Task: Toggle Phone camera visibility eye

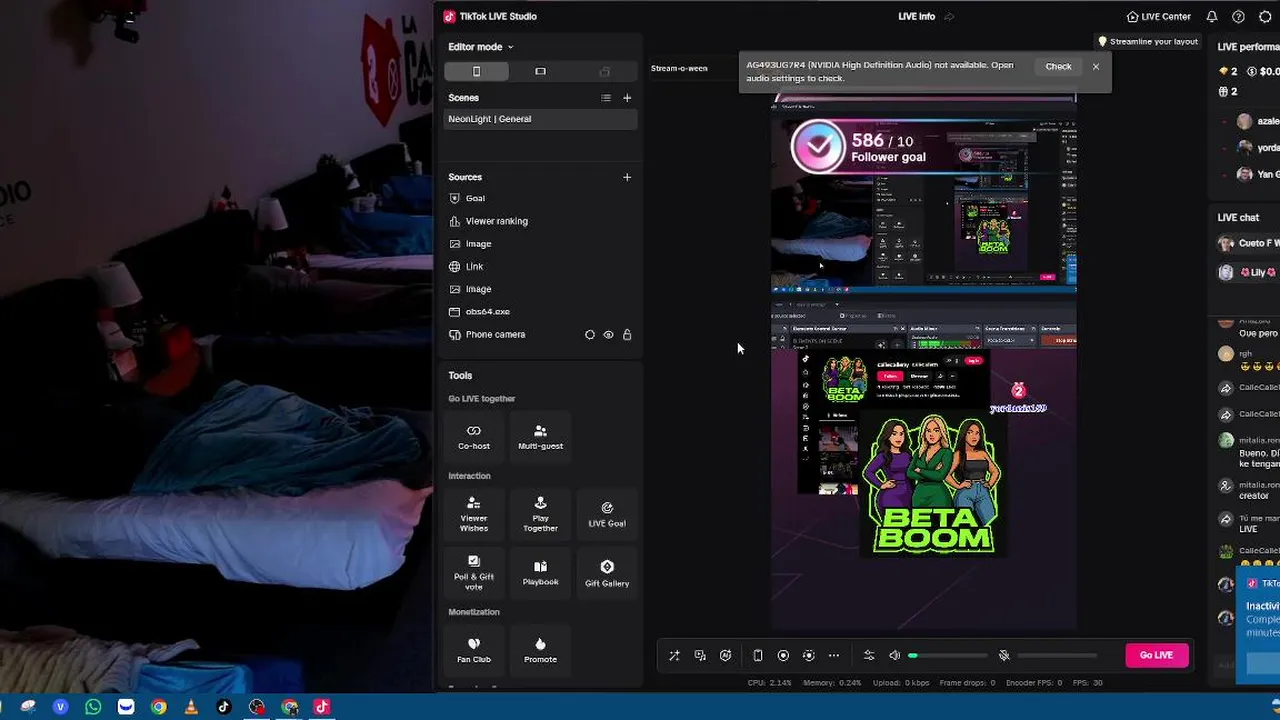Action: 608,335
